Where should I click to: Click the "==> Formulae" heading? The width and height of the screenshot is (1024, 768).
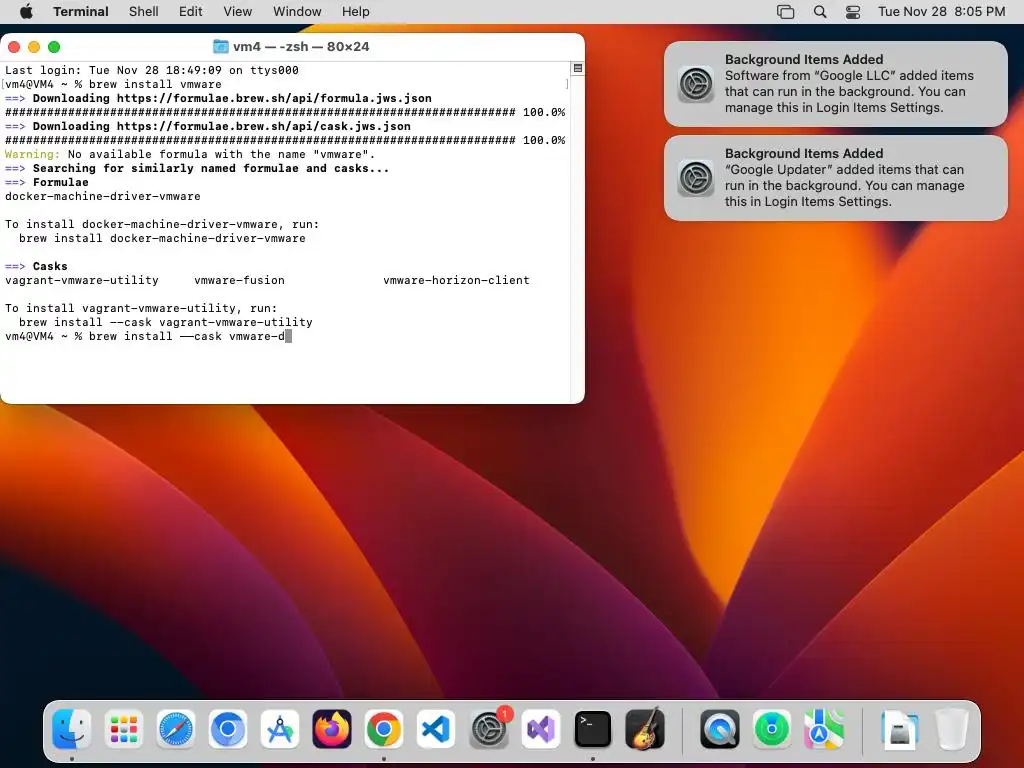pyautogui.click(x=46, y=182)
